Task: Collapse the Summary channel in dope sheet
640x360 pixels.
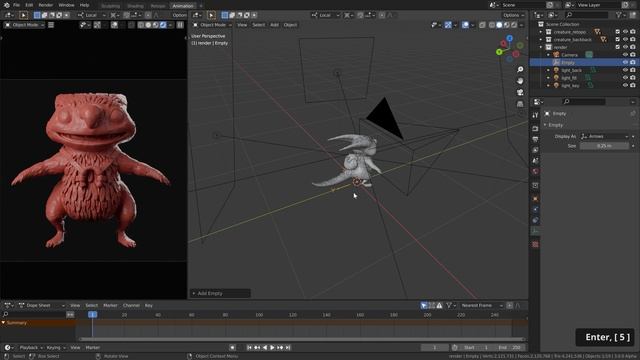Action: click(4, 323)
